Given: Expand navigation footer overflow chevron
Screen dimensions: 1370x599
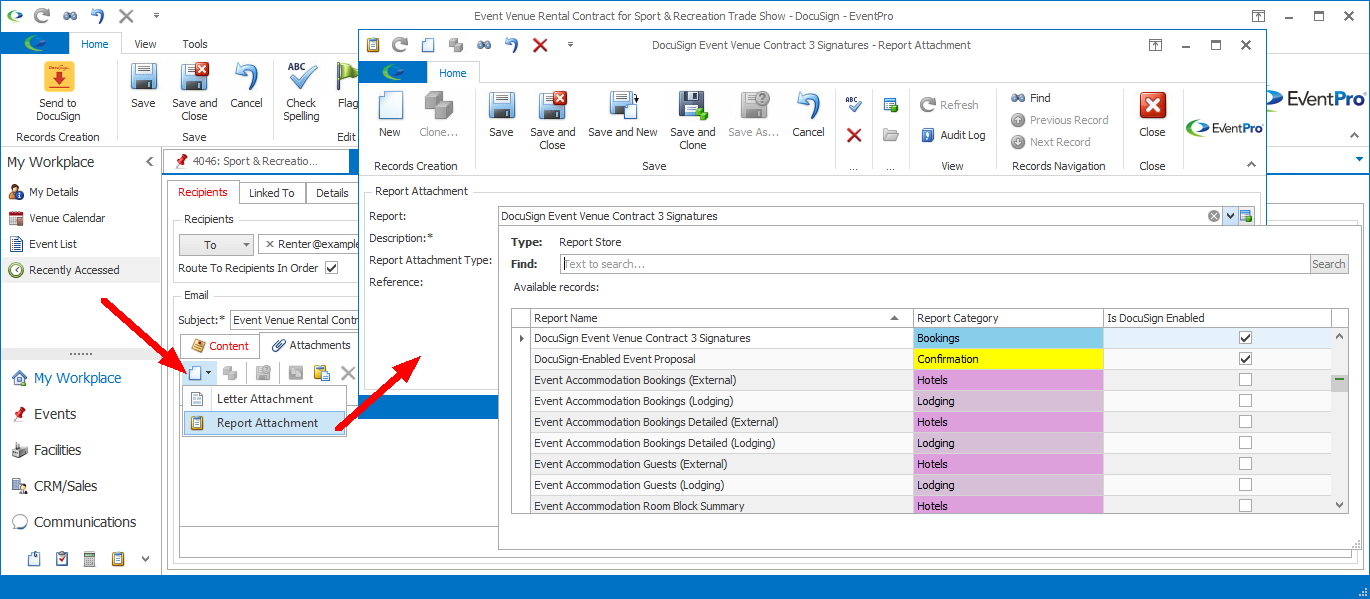Looking at the screenshot, I should coord(145,559).
